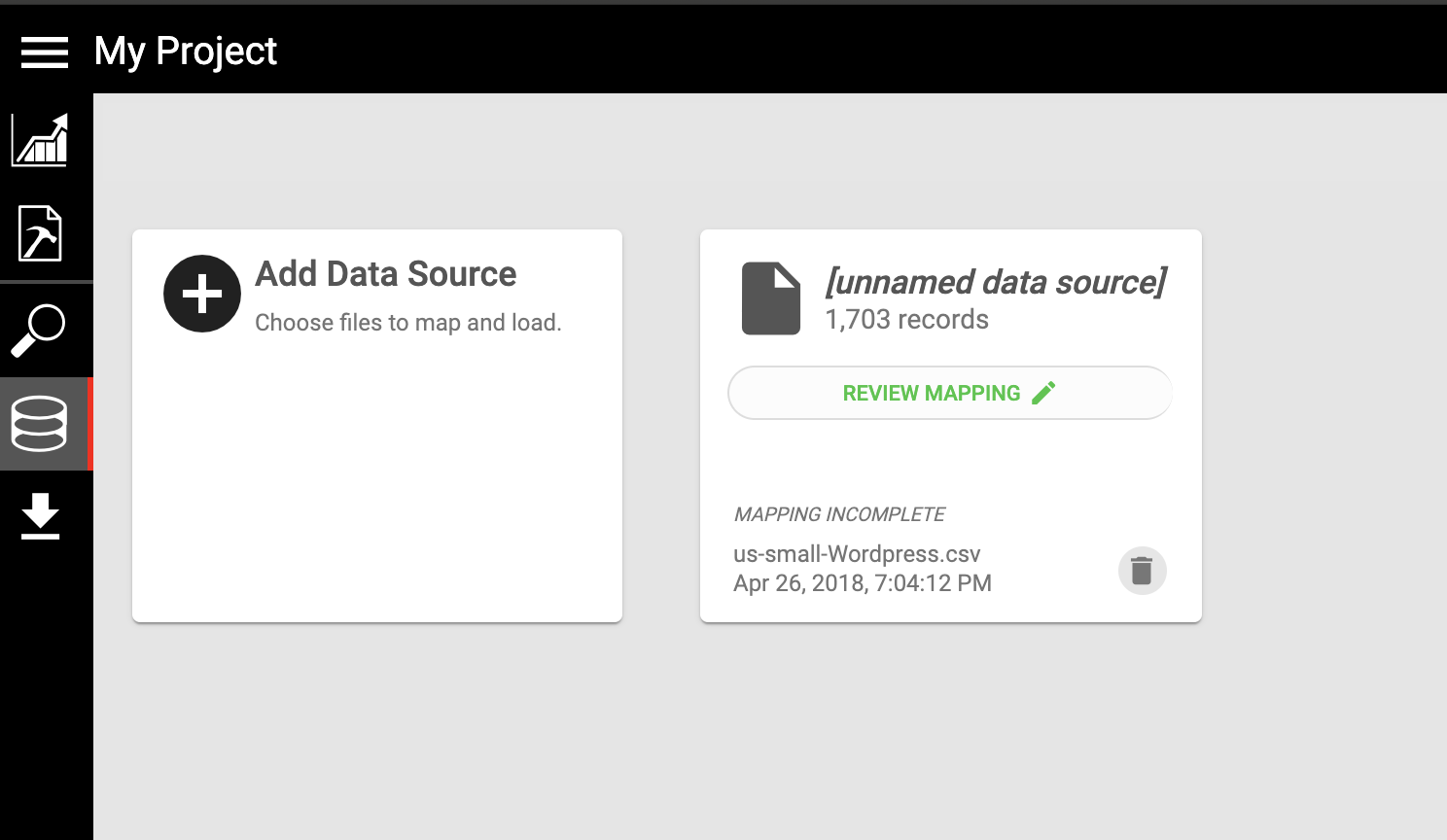Click the My Project title
This screenshot has width=1447, height=840.
point(186,52)
